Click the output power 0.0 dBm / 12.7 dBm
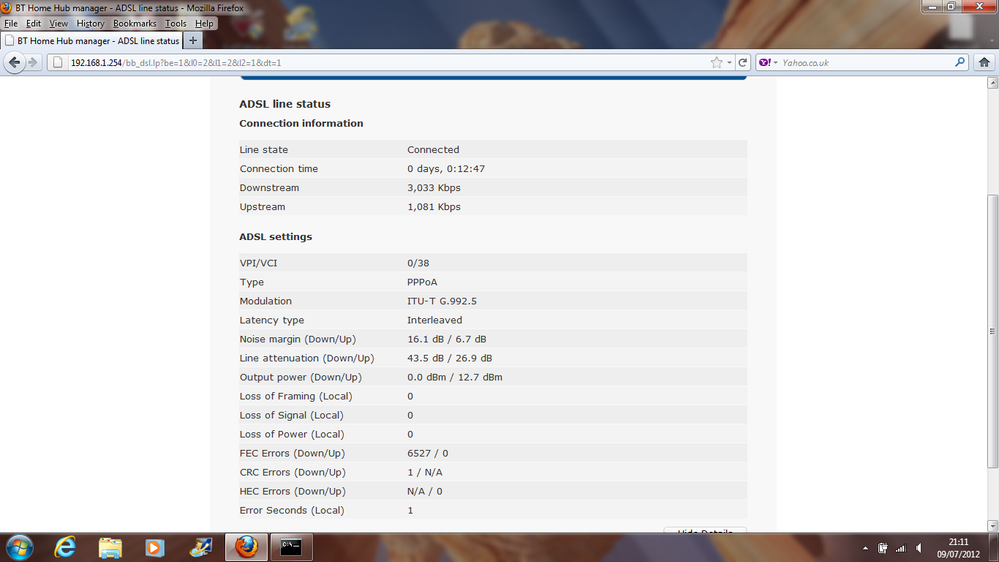The image size is (999, 562). coord(455,377)
